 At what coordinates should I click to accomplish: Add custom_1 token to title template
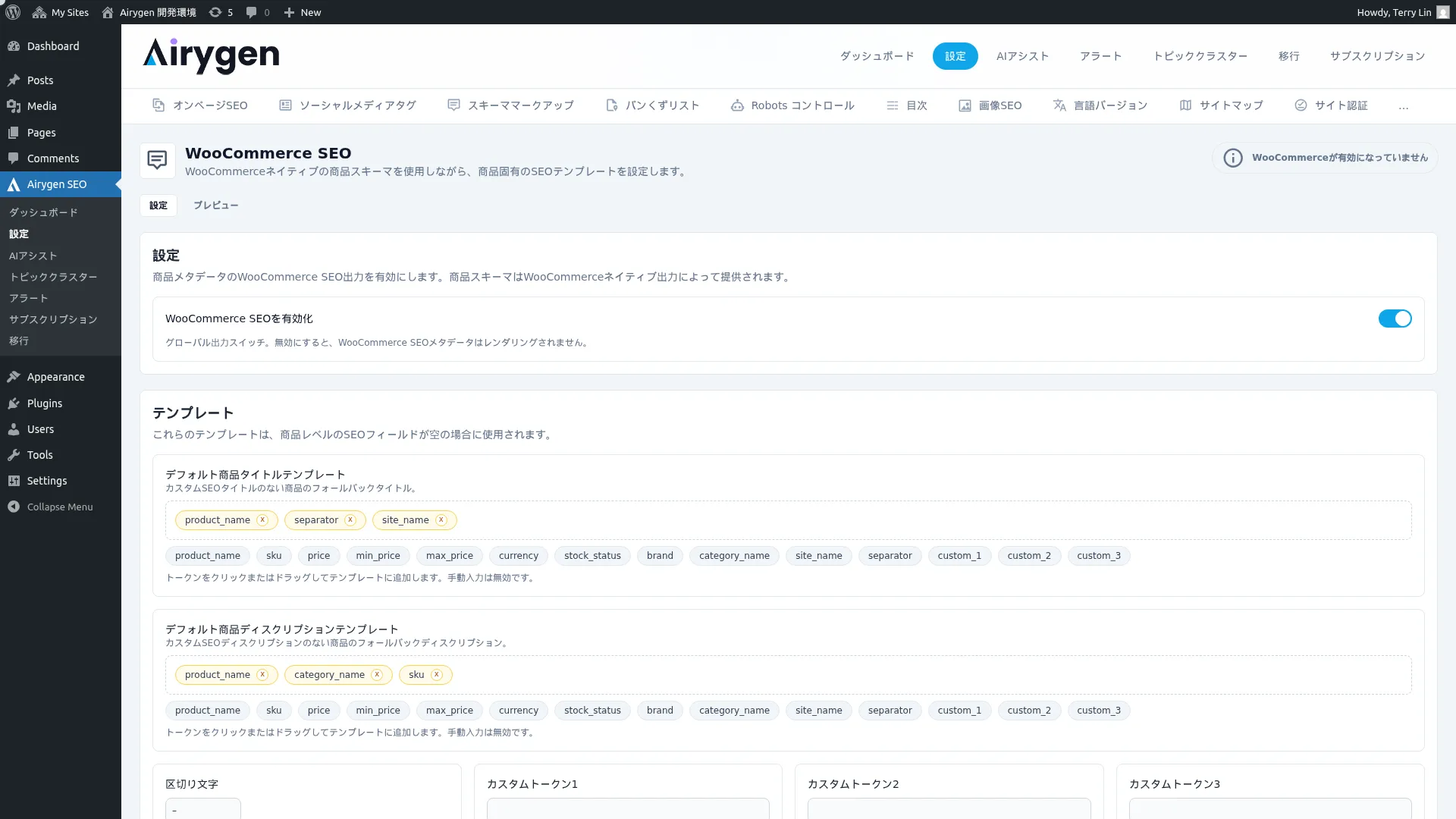tap(959, 556)
